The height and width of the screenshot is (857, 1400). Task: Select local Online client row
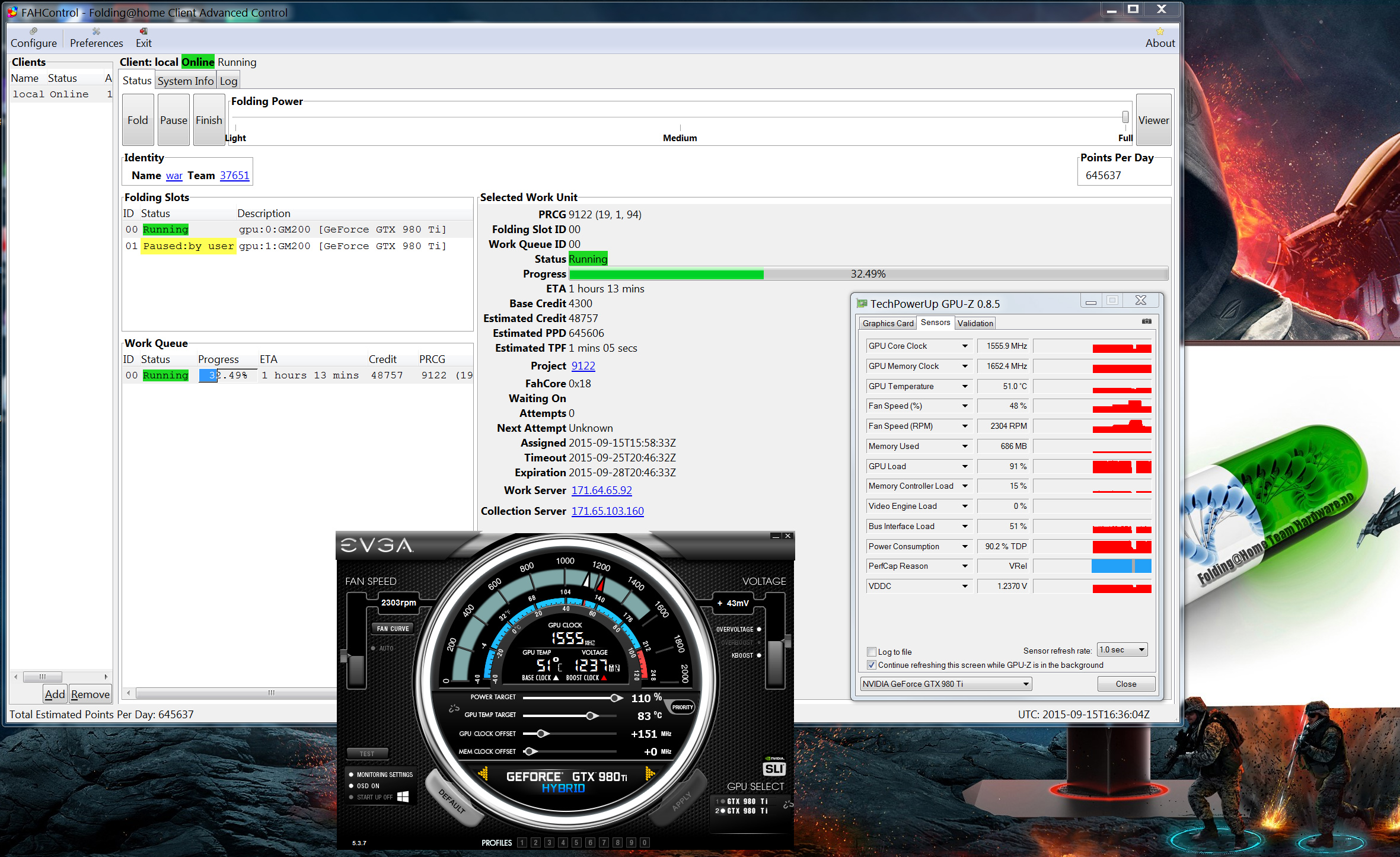point(62,94)
